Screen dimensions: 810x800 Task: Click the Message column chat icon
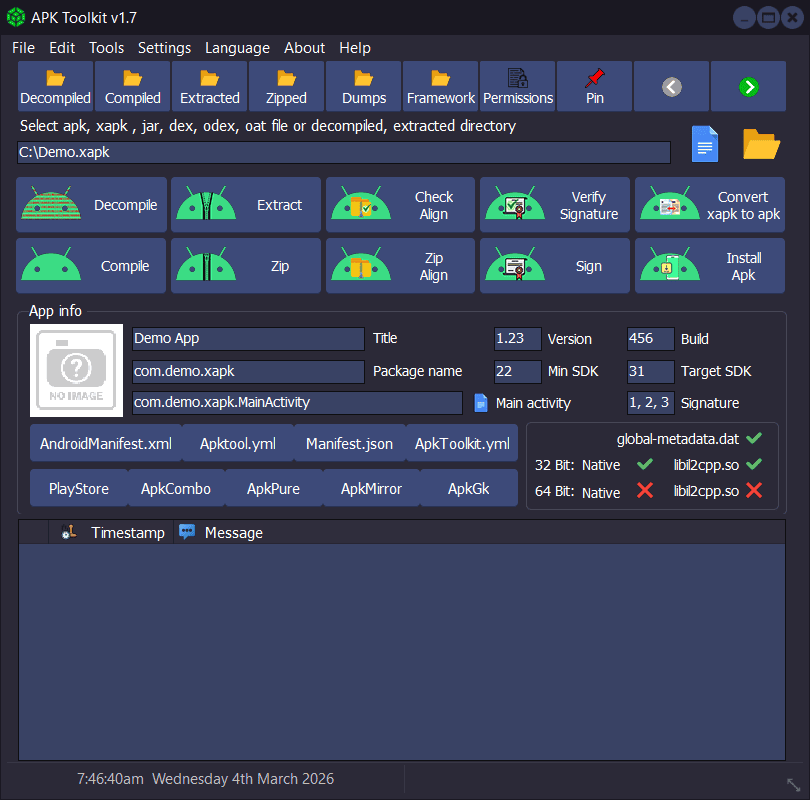(x=187, y=531)
